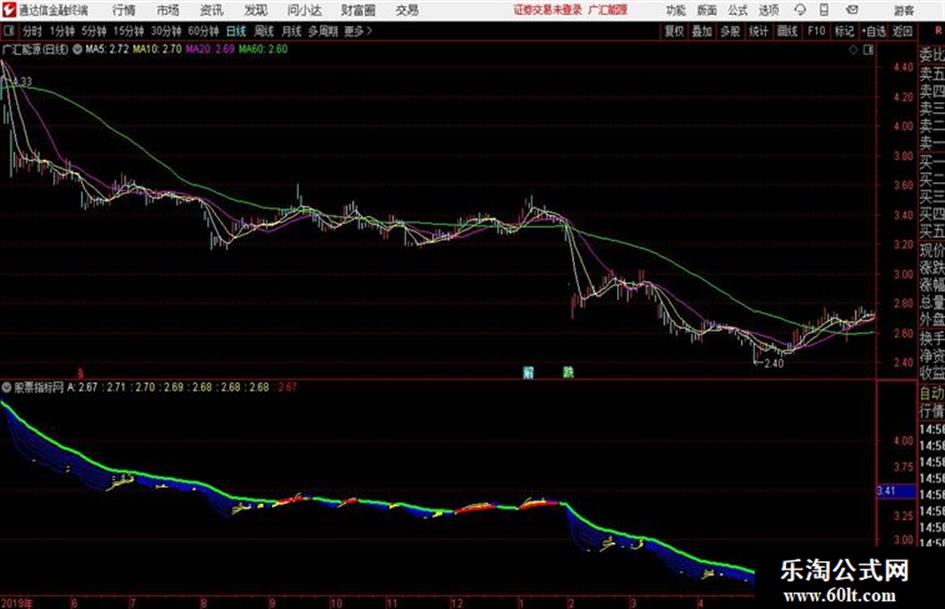Open the F10 company info button

tap(816, 31)
